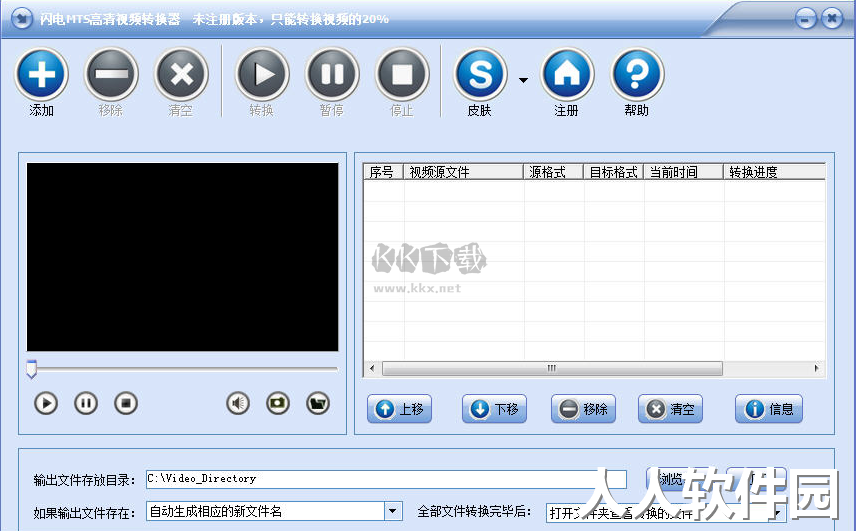Screen dimensions: 856x531
Task: Close the converter window
Action: point(832,19)
